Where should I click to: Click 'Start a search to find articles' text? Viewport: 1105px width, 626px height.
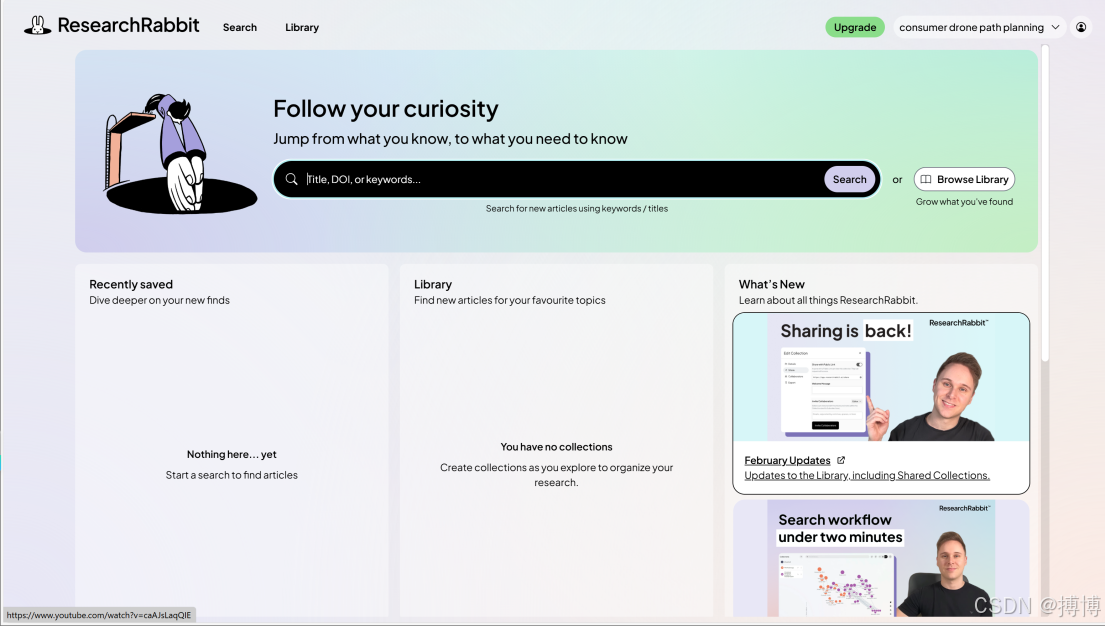(232, 475)
